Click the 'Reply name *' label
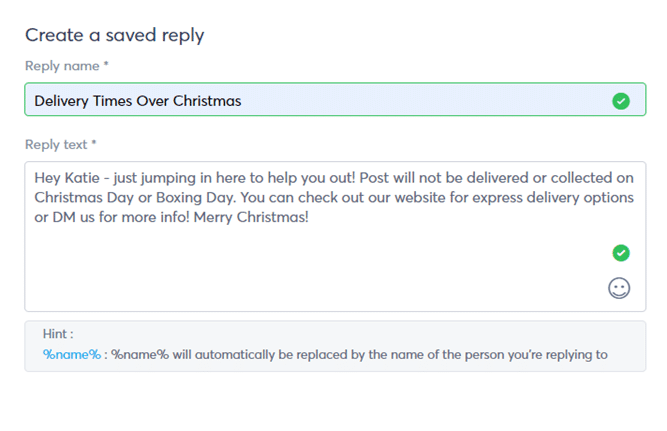This screenshot has height=431, width=667. (66, 66)
